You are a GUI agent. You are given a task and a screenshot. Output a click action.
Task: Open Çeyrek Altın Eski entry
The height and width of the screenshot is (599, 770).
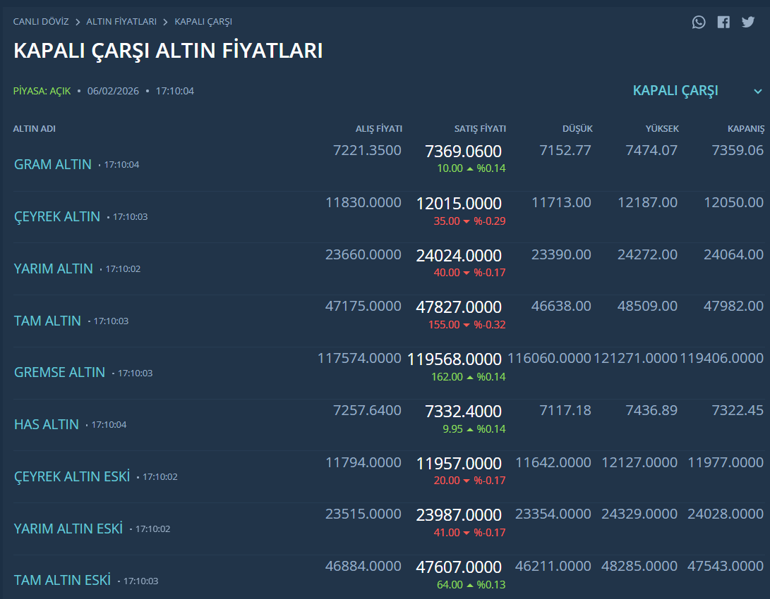click(72, 477)
